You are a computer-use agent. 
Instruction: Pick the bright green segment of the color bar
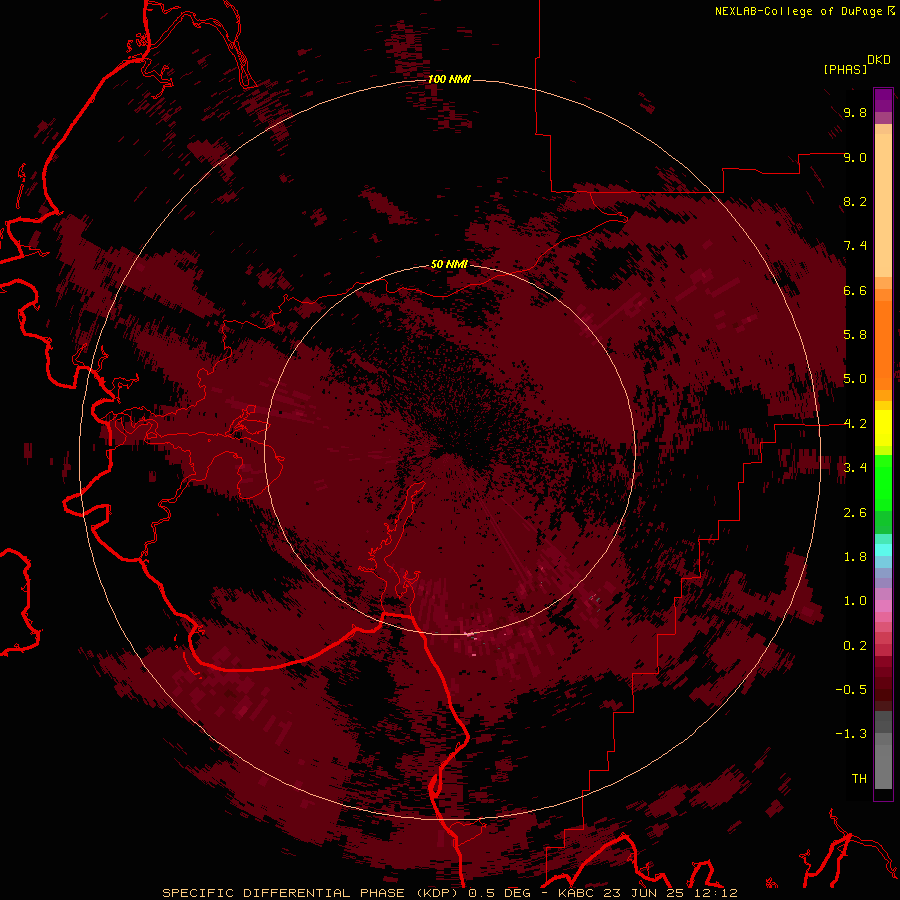[x=883, y=482]
